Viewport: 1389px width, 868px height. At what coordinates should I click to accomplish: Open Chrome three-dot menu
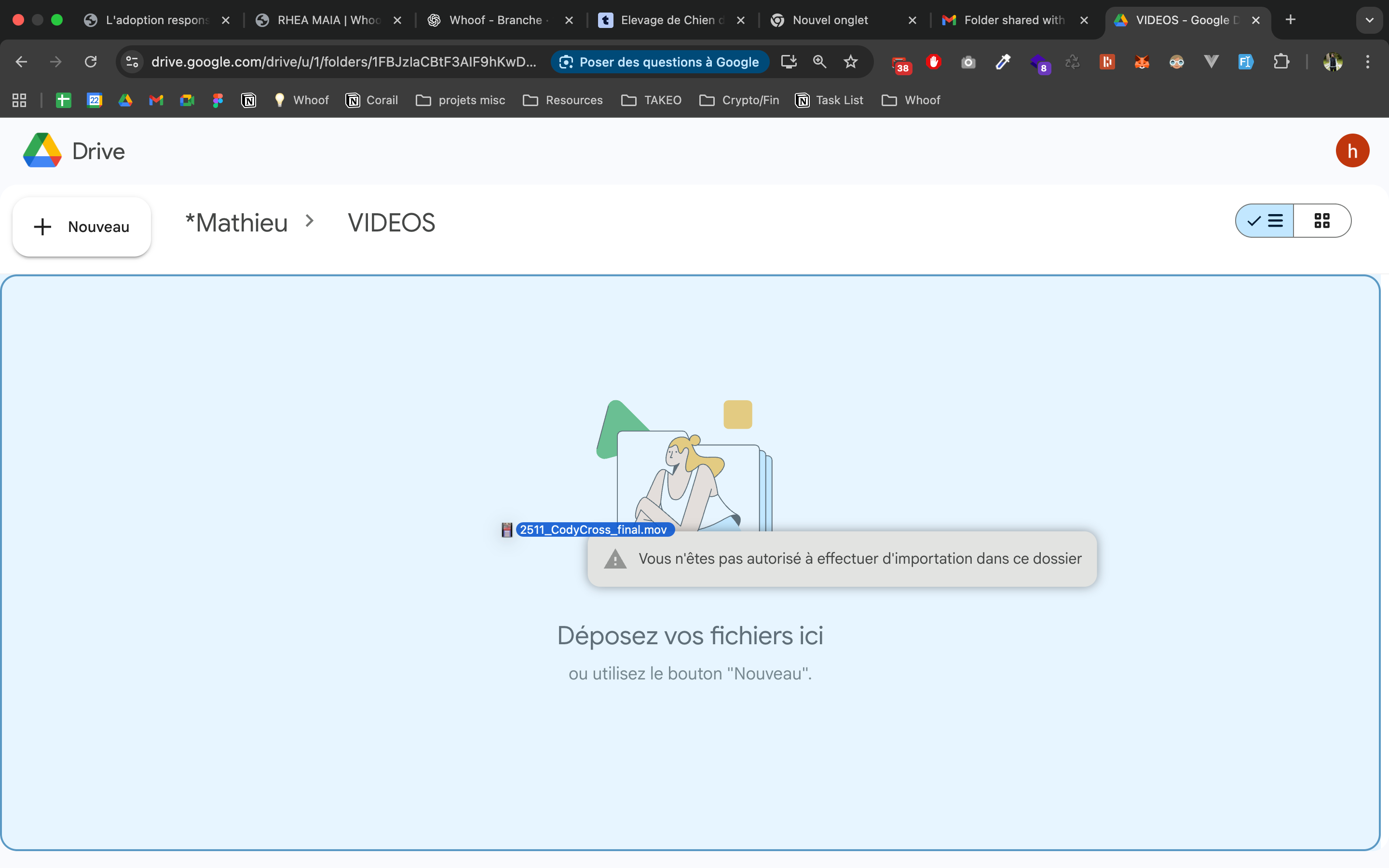(x=1368, y=62)
